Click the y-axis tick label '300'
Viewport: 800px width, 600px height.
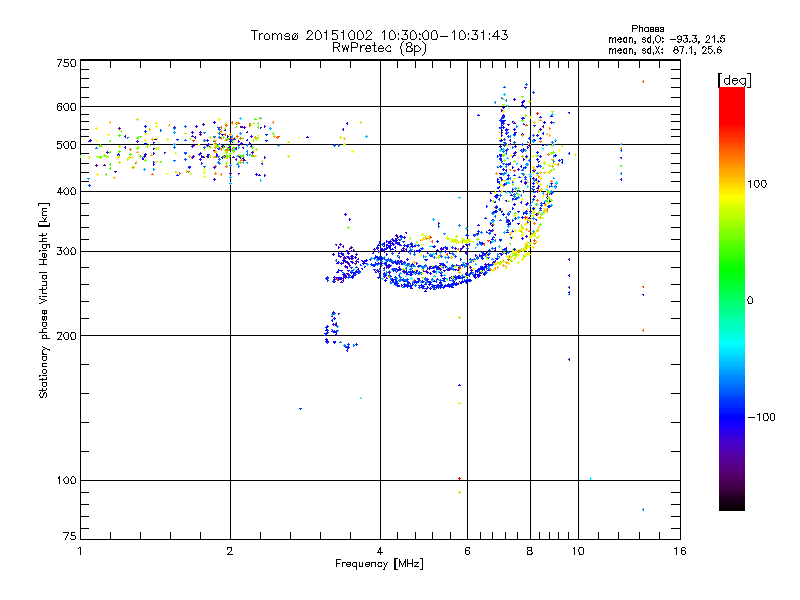point(66,252)
